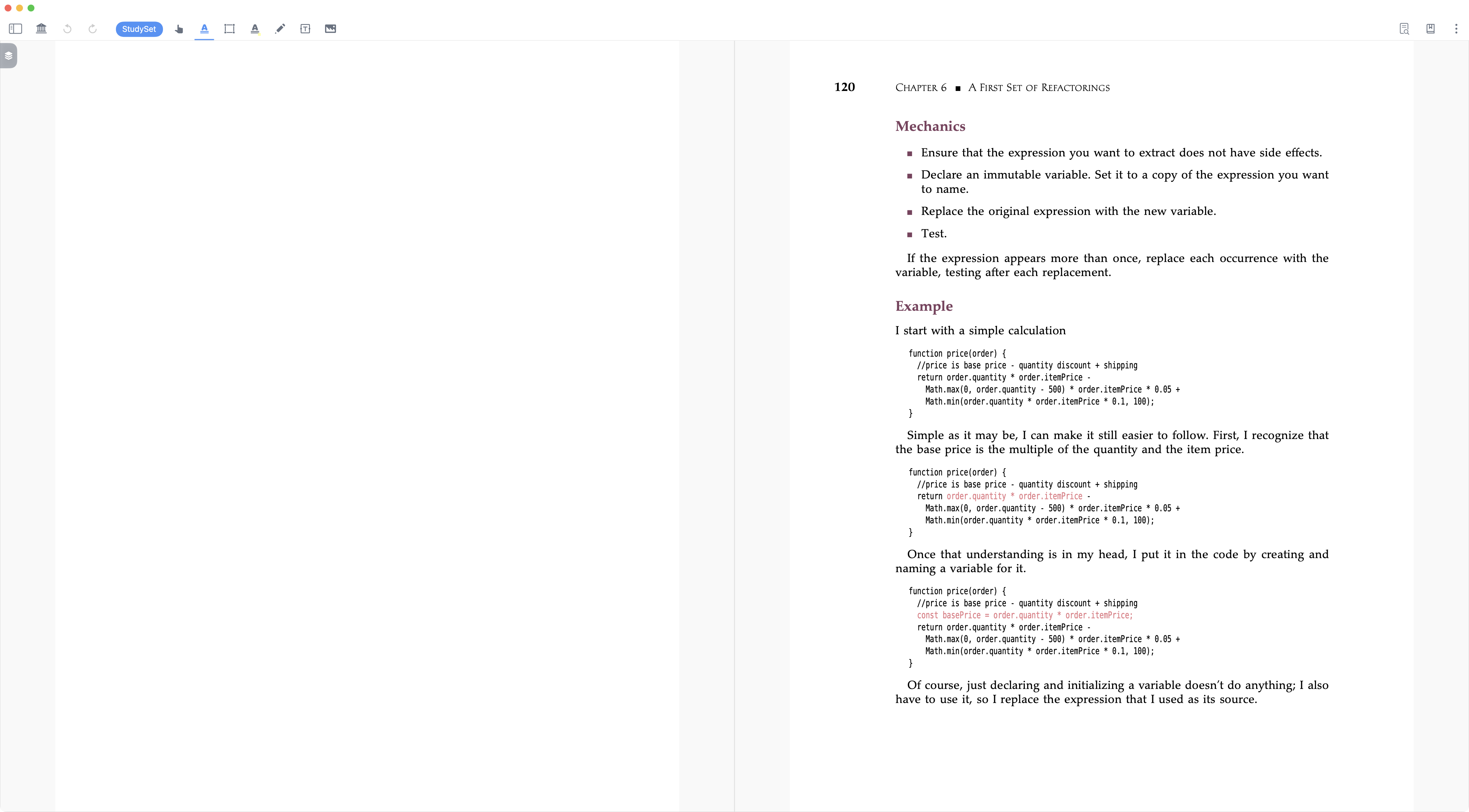Select the rectangle area selection tool
Screen dimensions: 1469x812
(x=229, y=28)
